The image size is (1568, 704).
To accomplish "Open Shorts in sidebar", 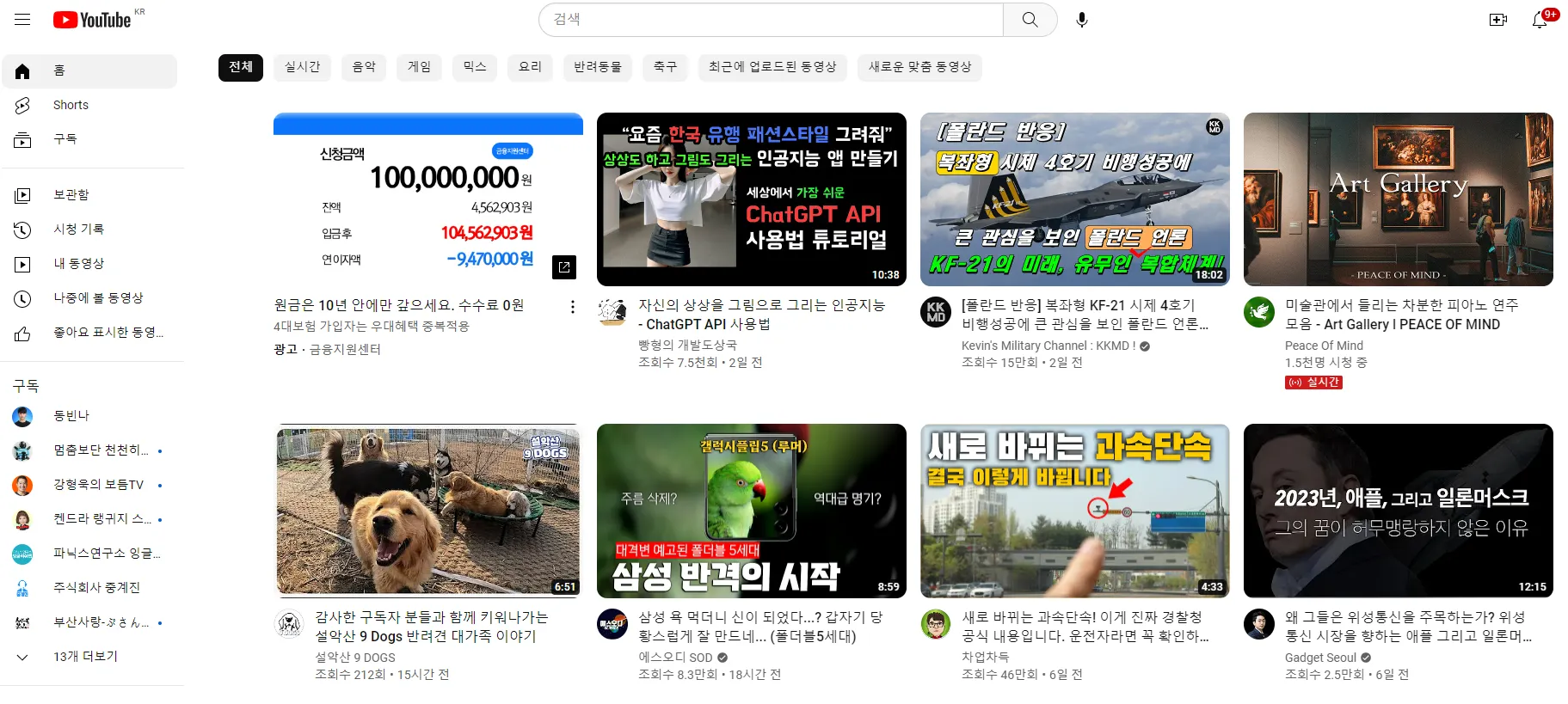I will tap(89, 105).
